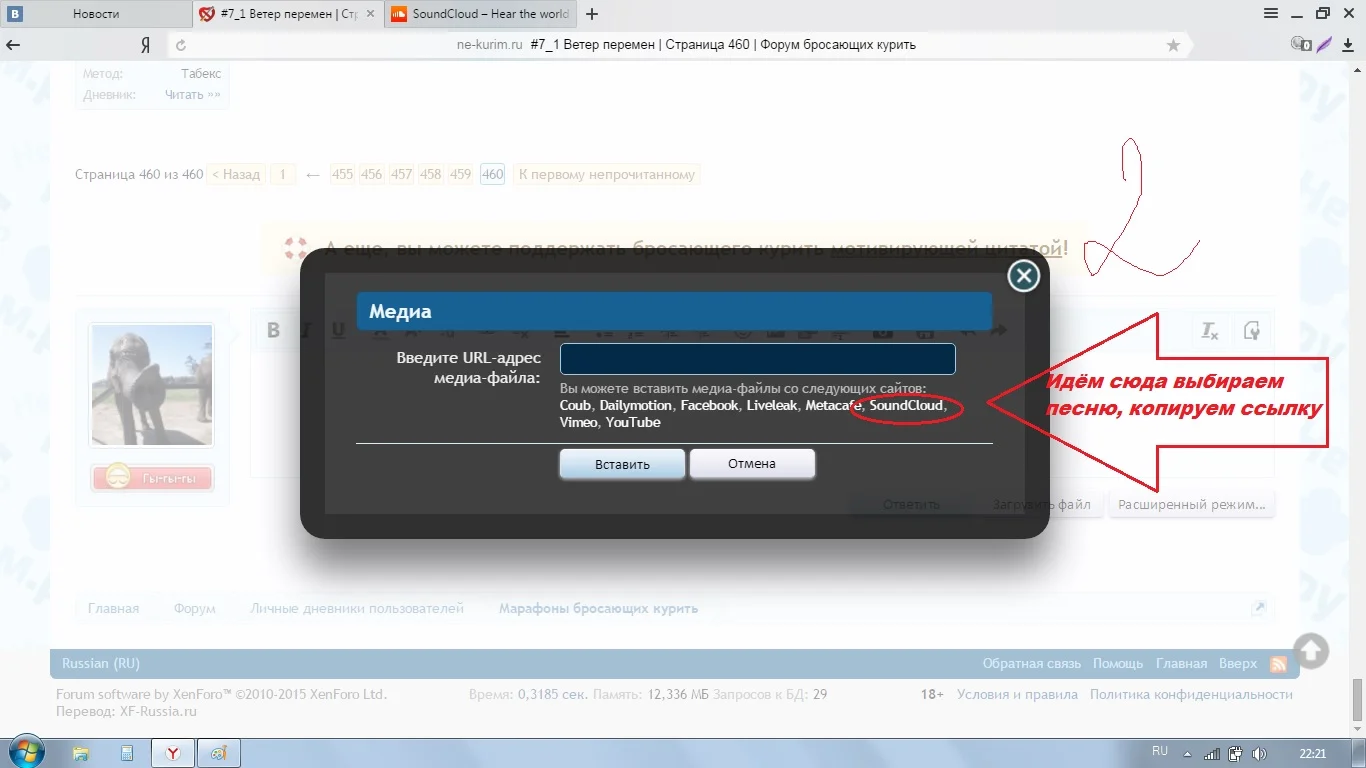Click the Yandex Browser taskbar icon
Screen dimensions: 1366x768
click(173, 753)
